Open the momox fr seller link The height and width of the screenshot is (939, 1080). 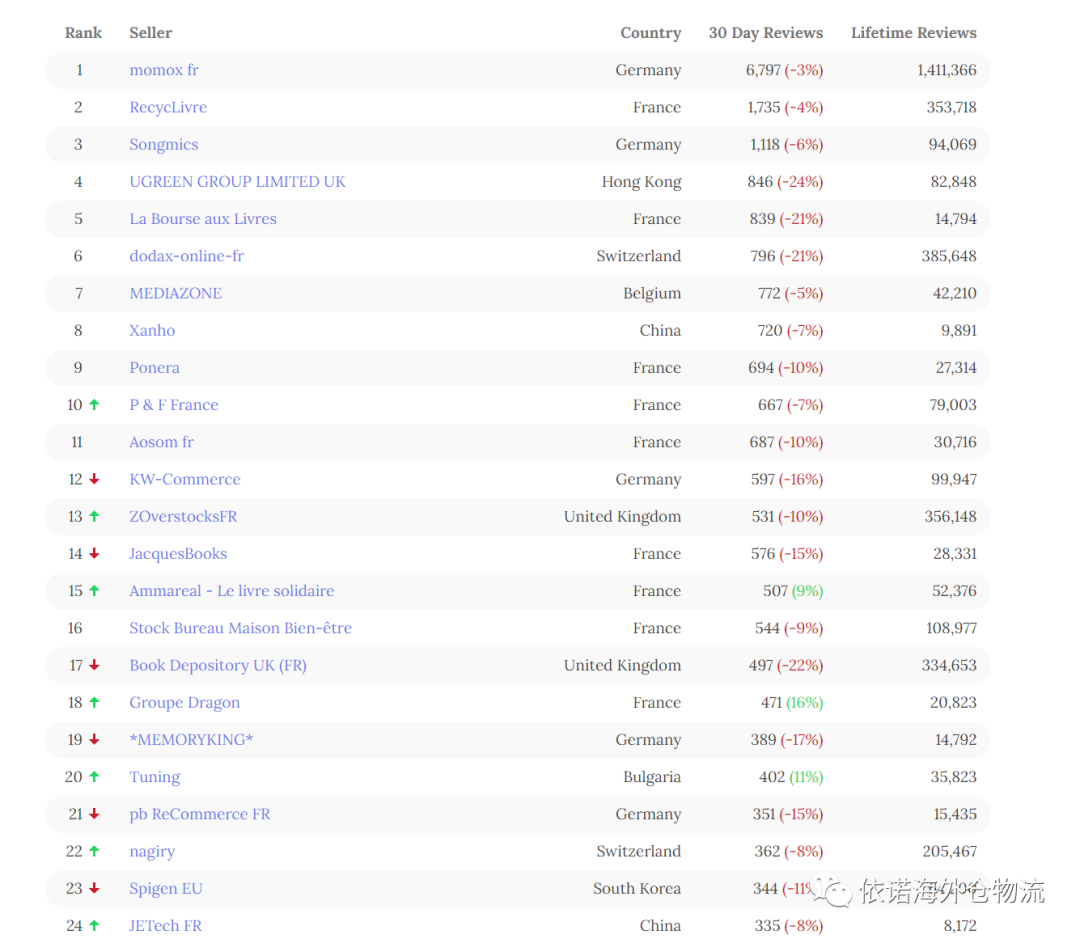click(x=164, y=70)
